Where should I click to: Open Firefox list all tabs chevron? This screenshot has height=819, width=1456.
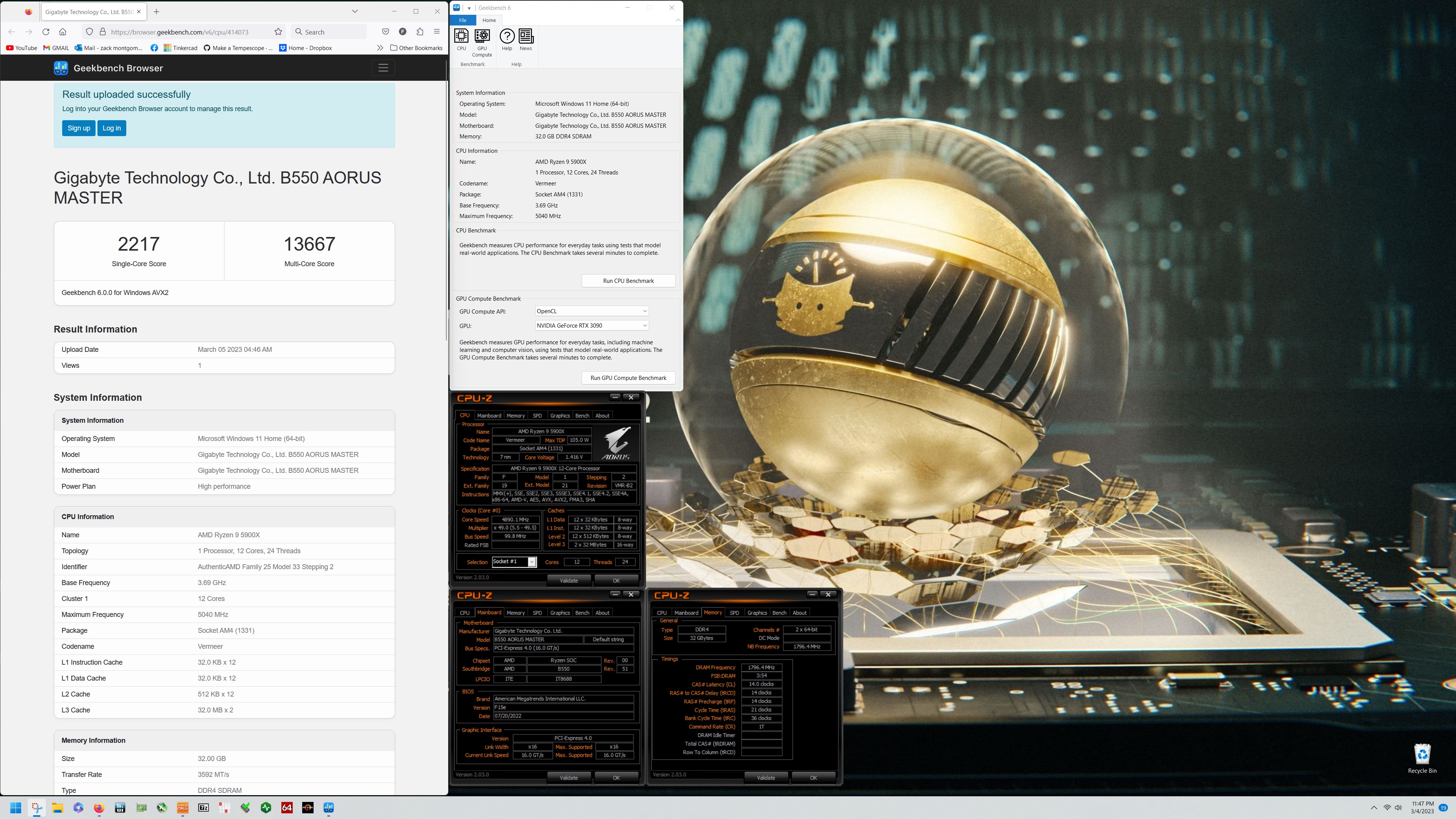click(355, 11)
